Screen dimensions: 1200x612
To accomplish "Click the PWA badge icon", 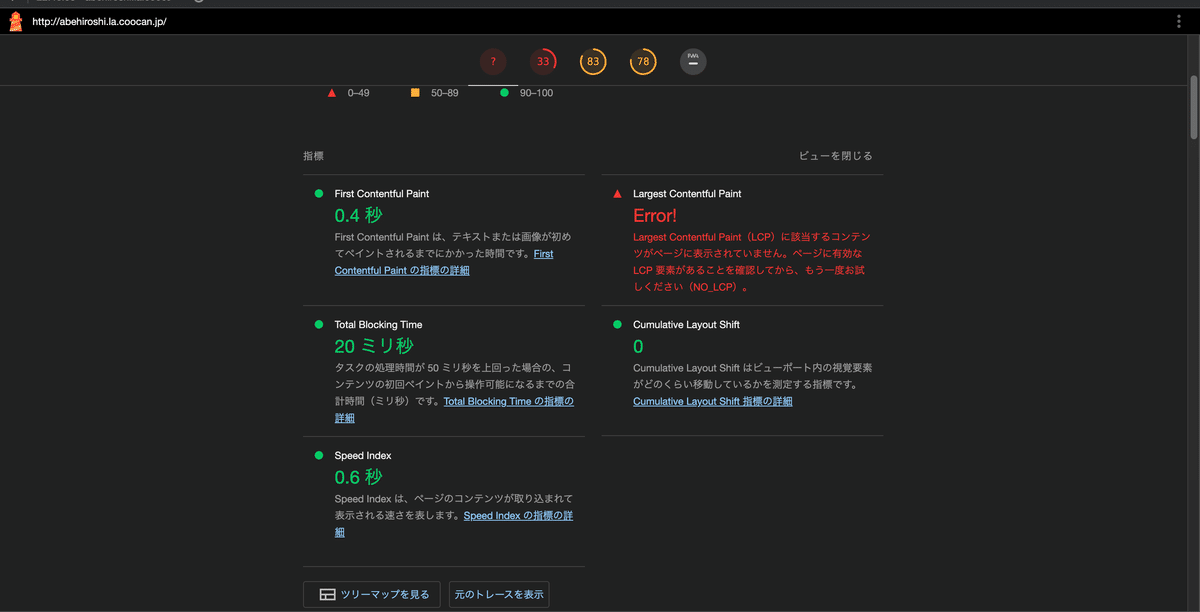I will tap(693, 61).
